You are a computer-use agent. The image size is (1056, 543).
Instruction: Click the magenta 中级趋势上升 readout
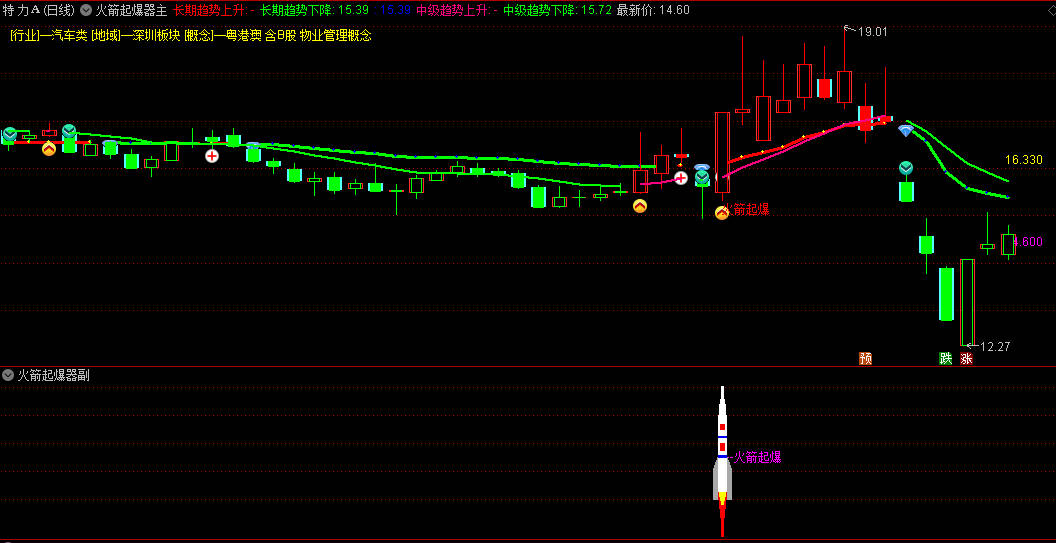pos(457,10)
